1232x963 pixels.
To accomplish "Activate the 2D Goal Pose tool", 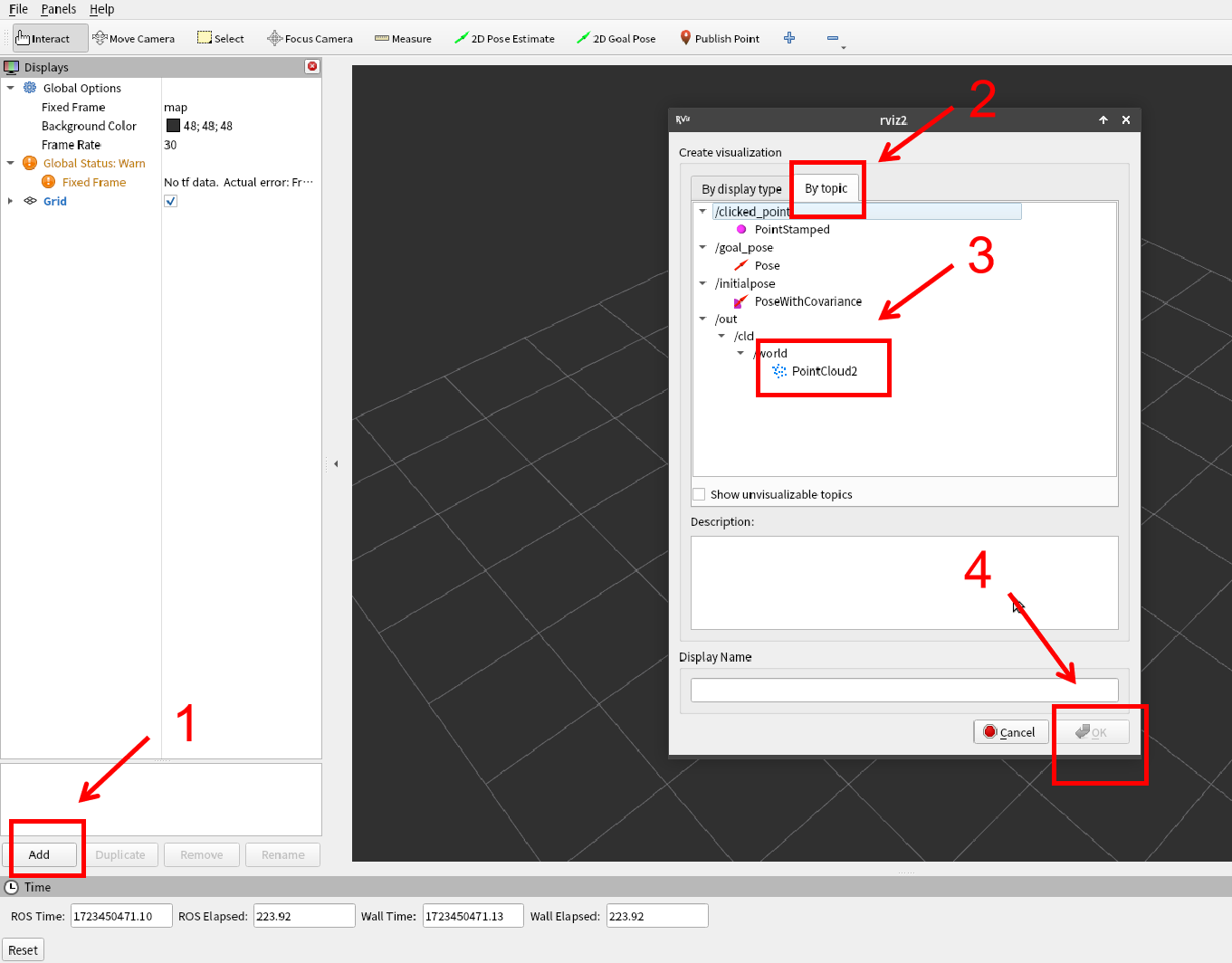I will coord(616,39).
